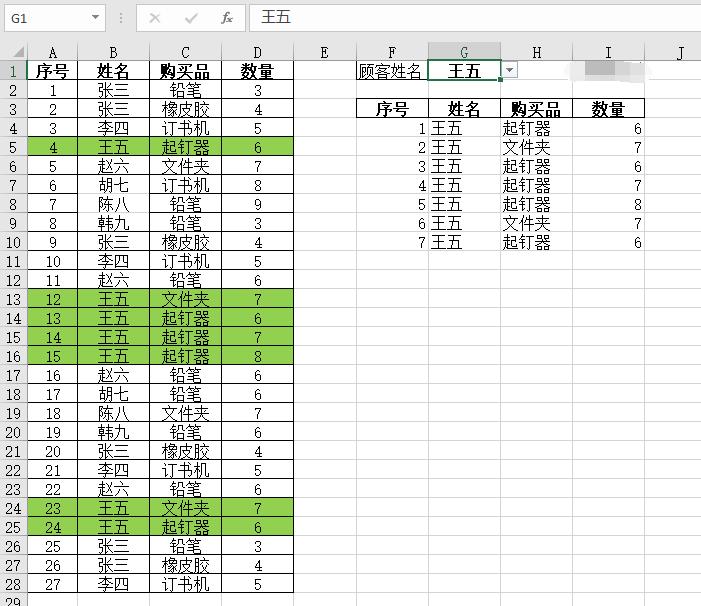This screenshot has width=701, height=606.
Task: Select row 24 header
Action: [x=13, y=508]
